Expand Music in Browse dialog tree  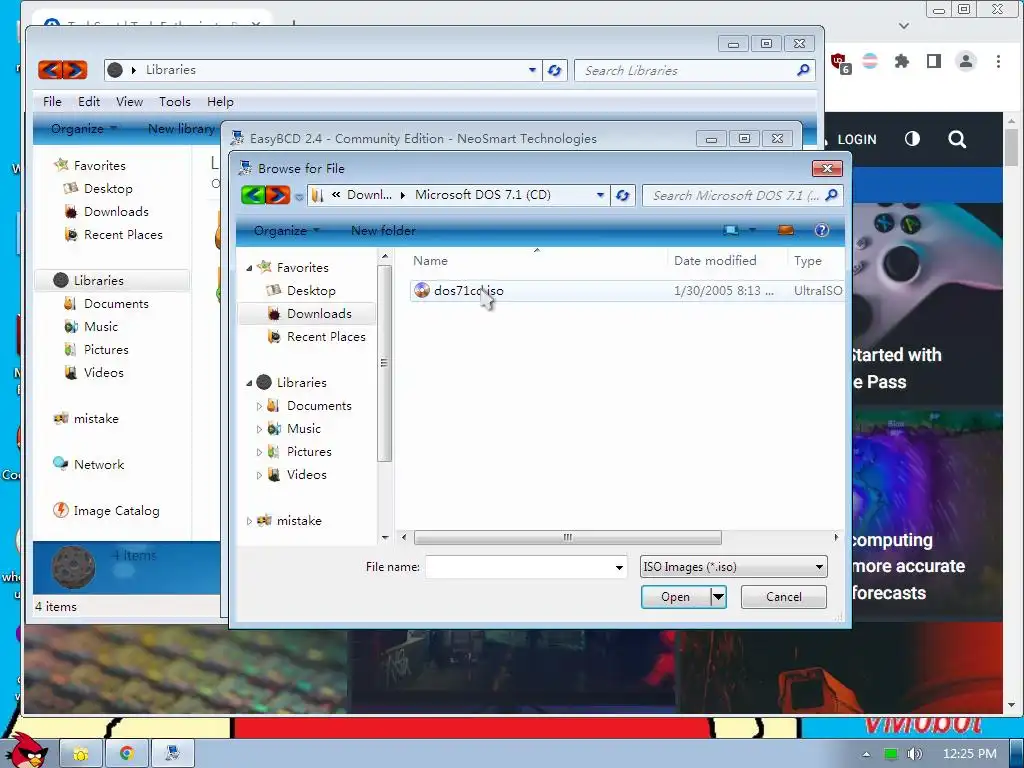click(259, 429)
